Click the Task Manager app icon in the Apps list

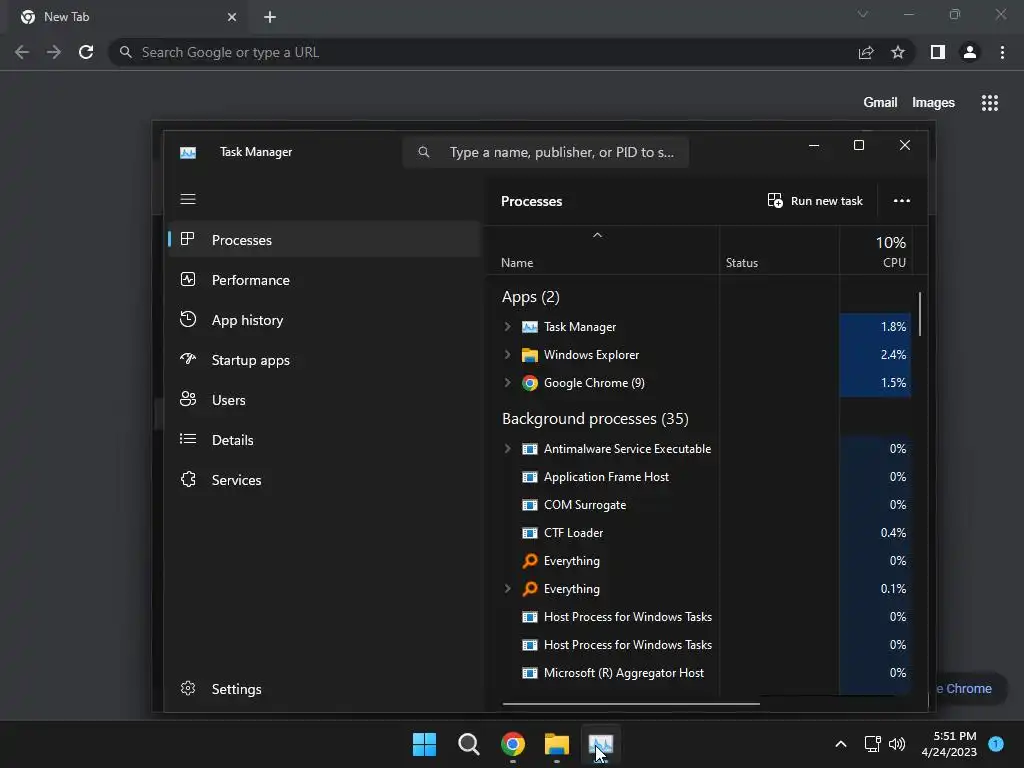coord(530,327)
